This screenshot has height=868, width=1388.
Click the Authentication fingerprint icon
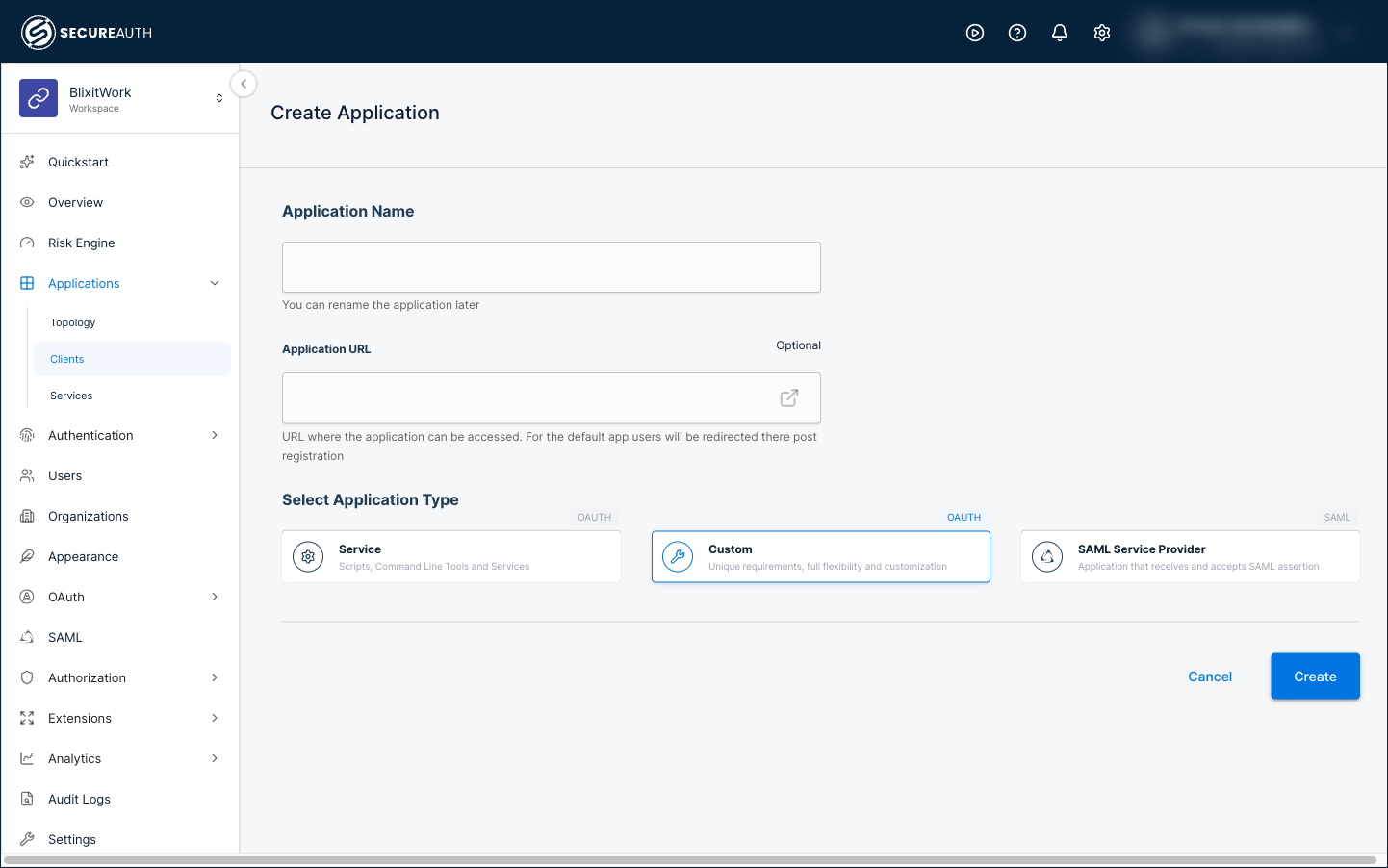(x=27, y=435)
